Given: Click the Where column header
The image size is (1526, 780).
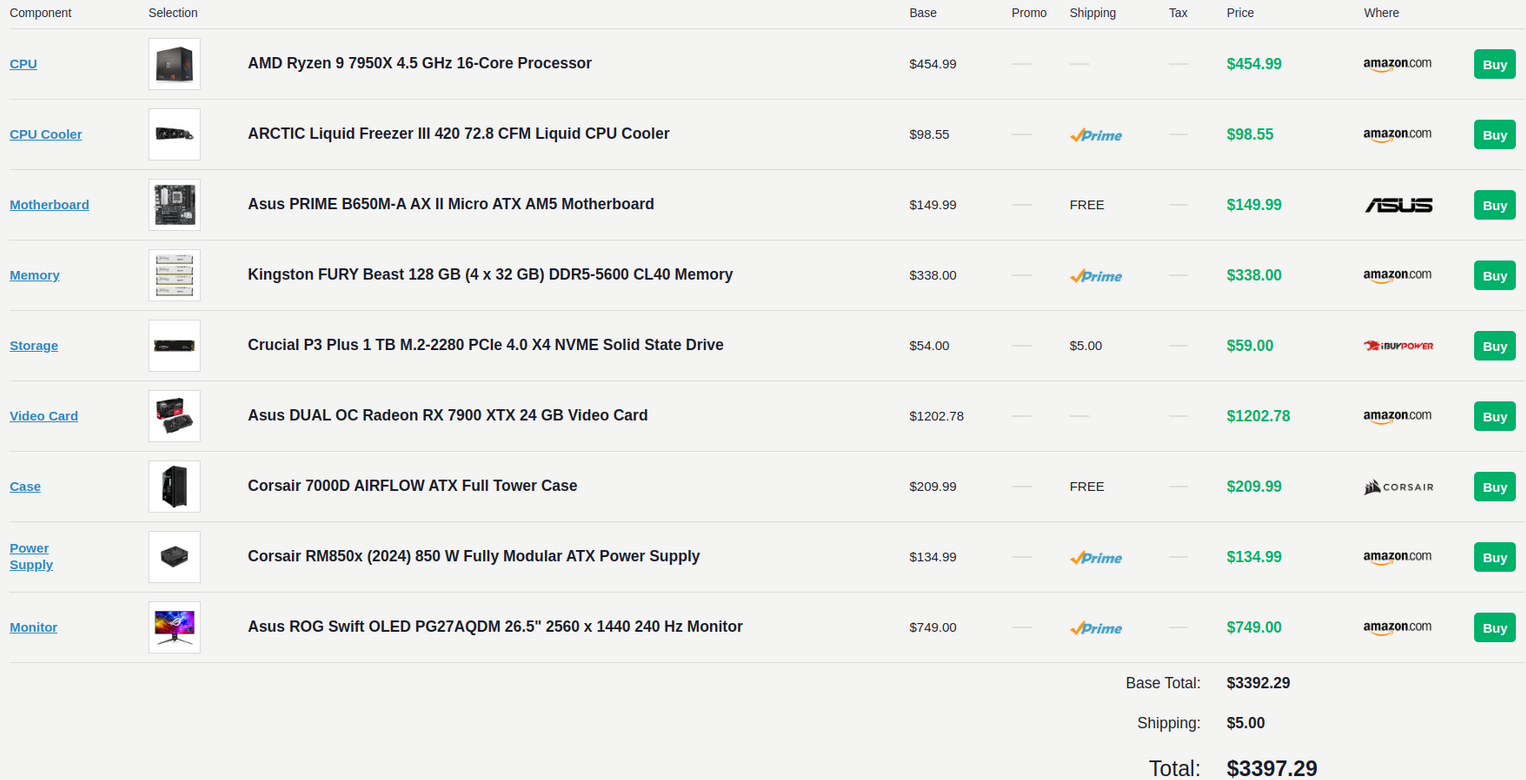Looking at the screenshot, I should [1382, 13].
